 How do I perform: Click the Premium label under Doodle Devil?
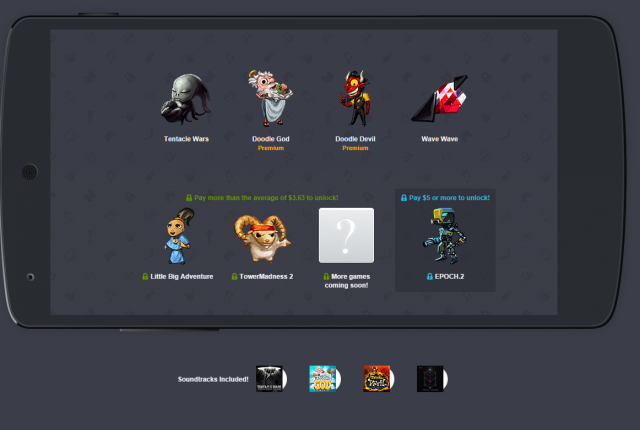355,148
